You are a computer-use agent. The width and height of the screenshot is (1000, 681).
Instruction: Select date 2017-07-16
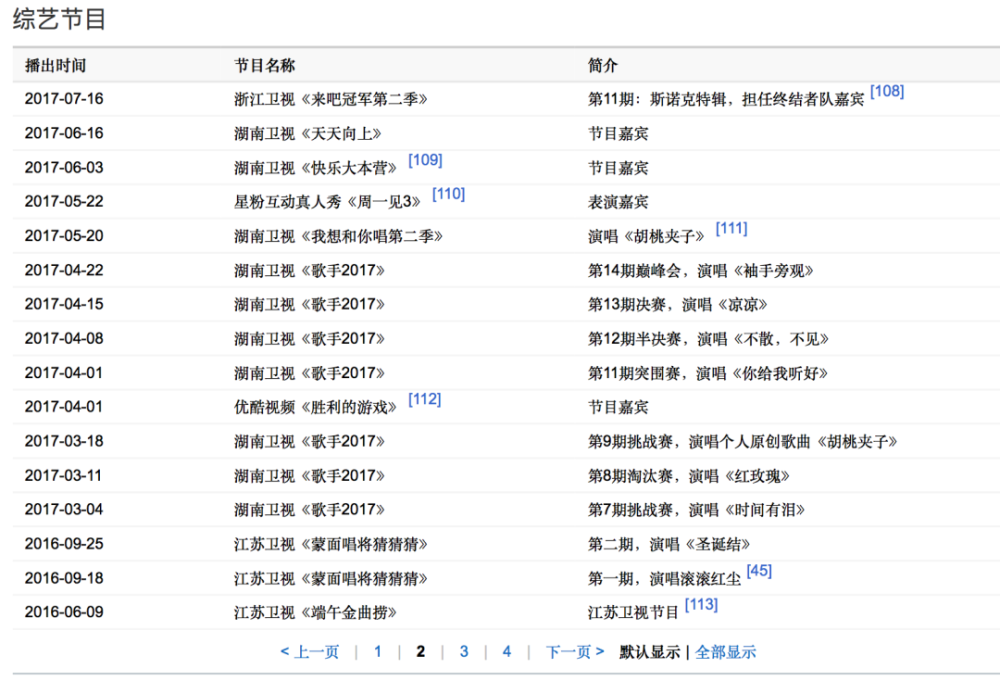pos(64,99)
